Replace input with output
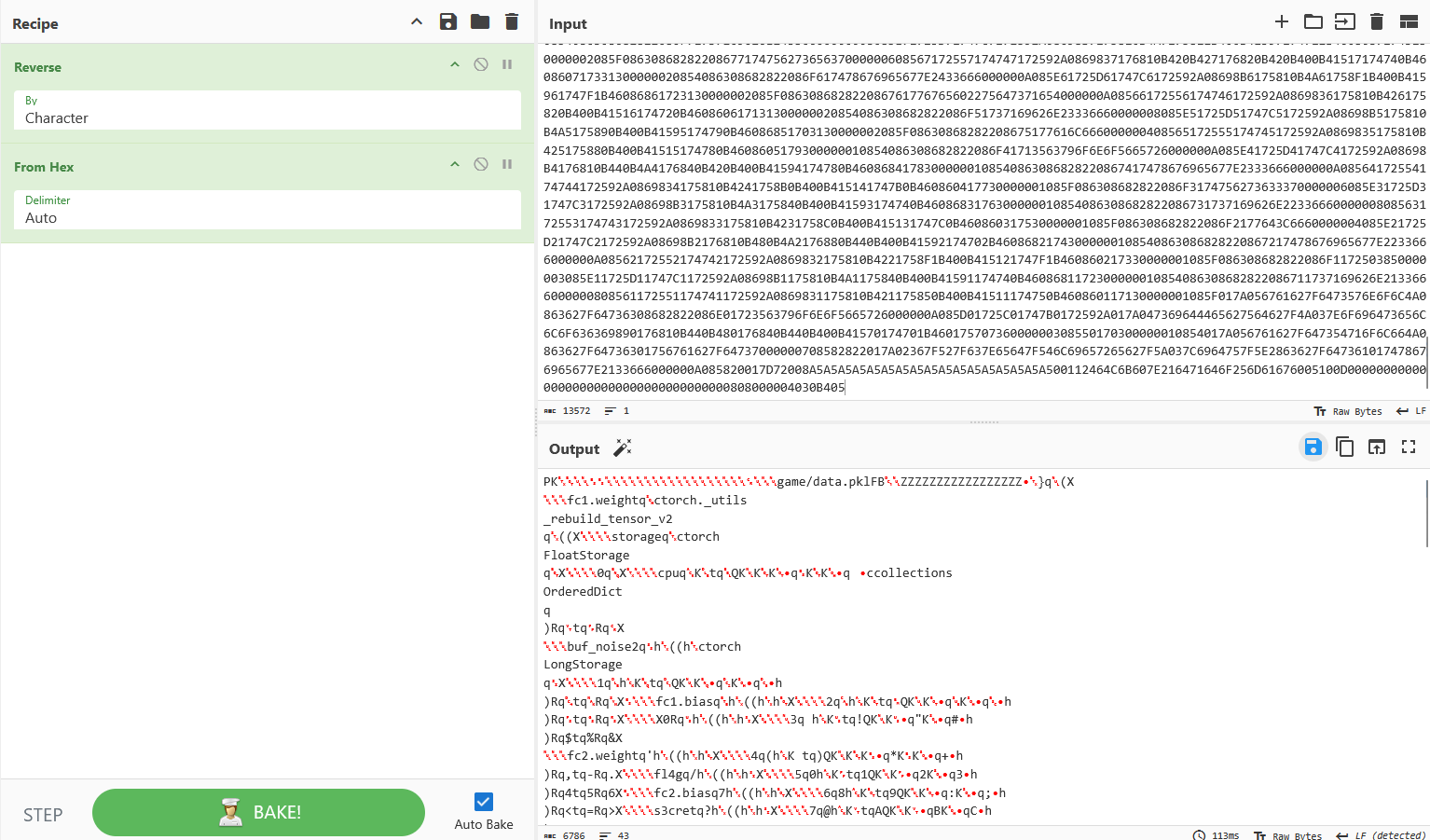Screen dimensions: 1430x840 tap(1377, 447)
